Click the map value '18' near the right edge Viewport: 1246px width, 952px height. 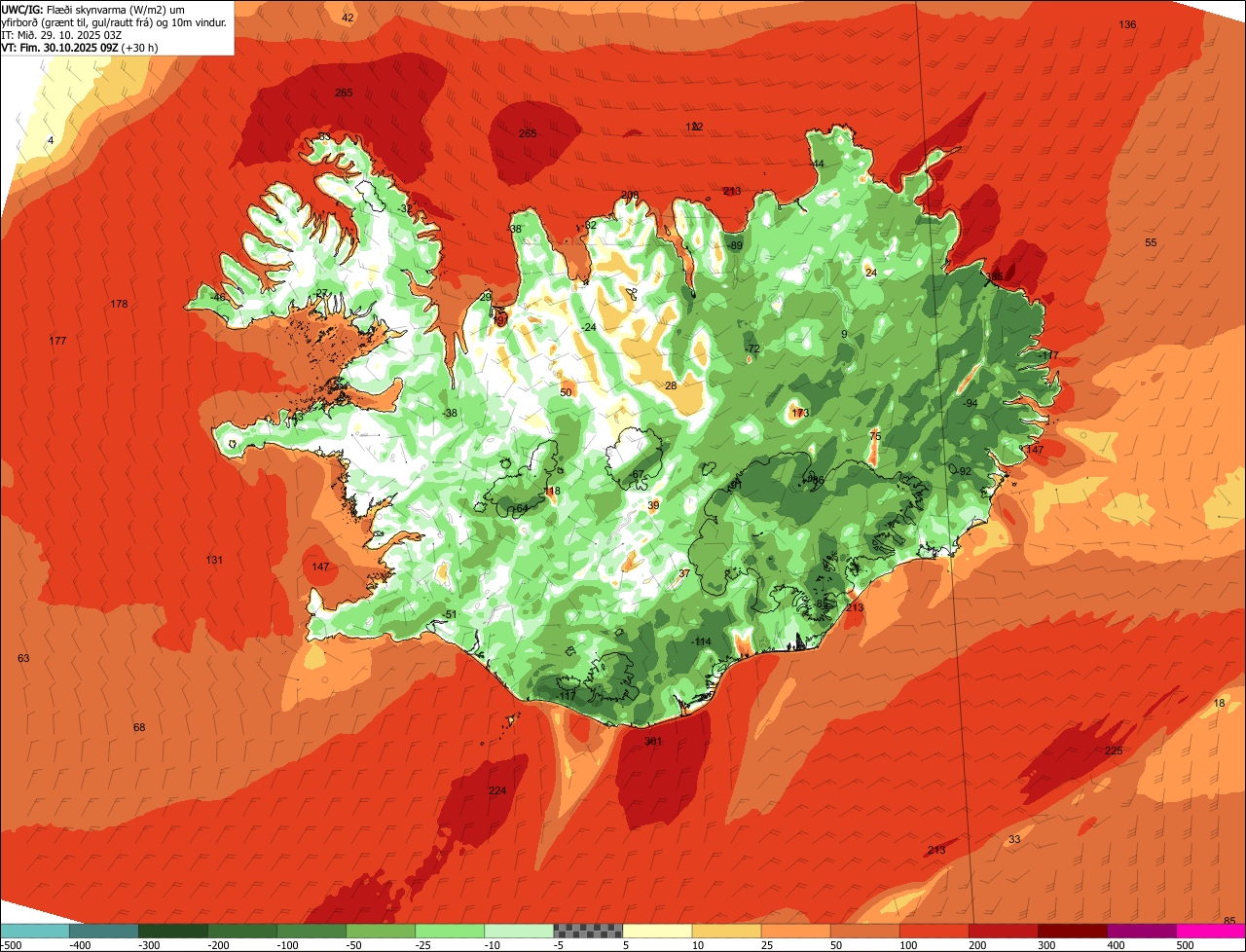coord(1219,704)
